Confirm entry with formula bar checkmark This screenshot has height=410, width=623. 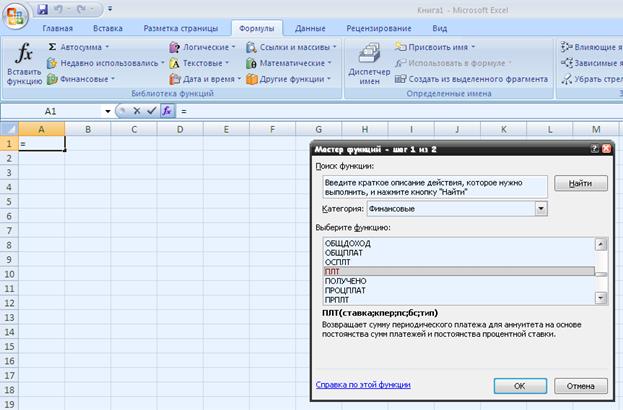pyautogui.click(x=151, y=111)
